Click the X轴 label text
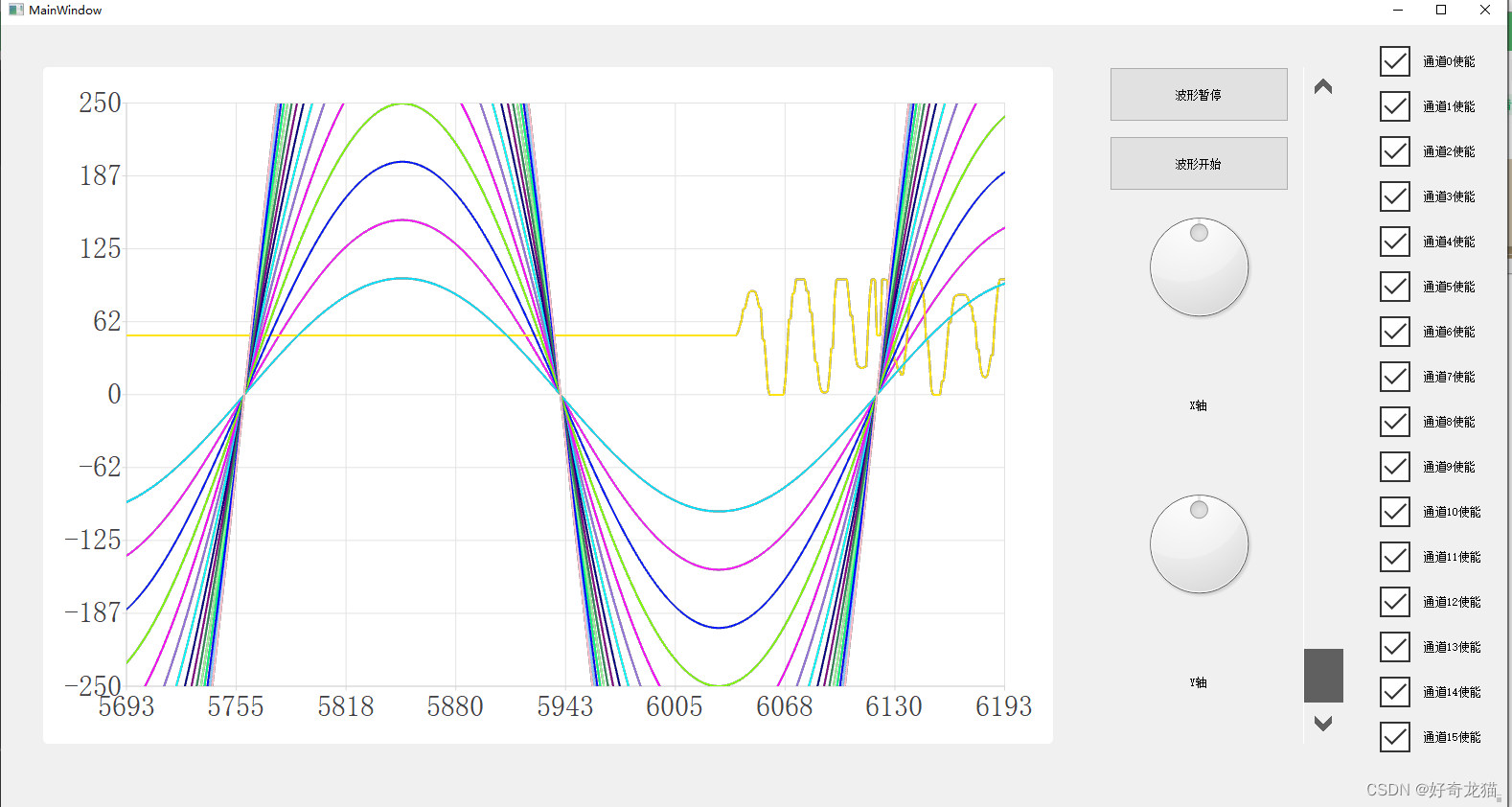The height and width of the screenshot is (807, 1512). tap(1199, 405)
